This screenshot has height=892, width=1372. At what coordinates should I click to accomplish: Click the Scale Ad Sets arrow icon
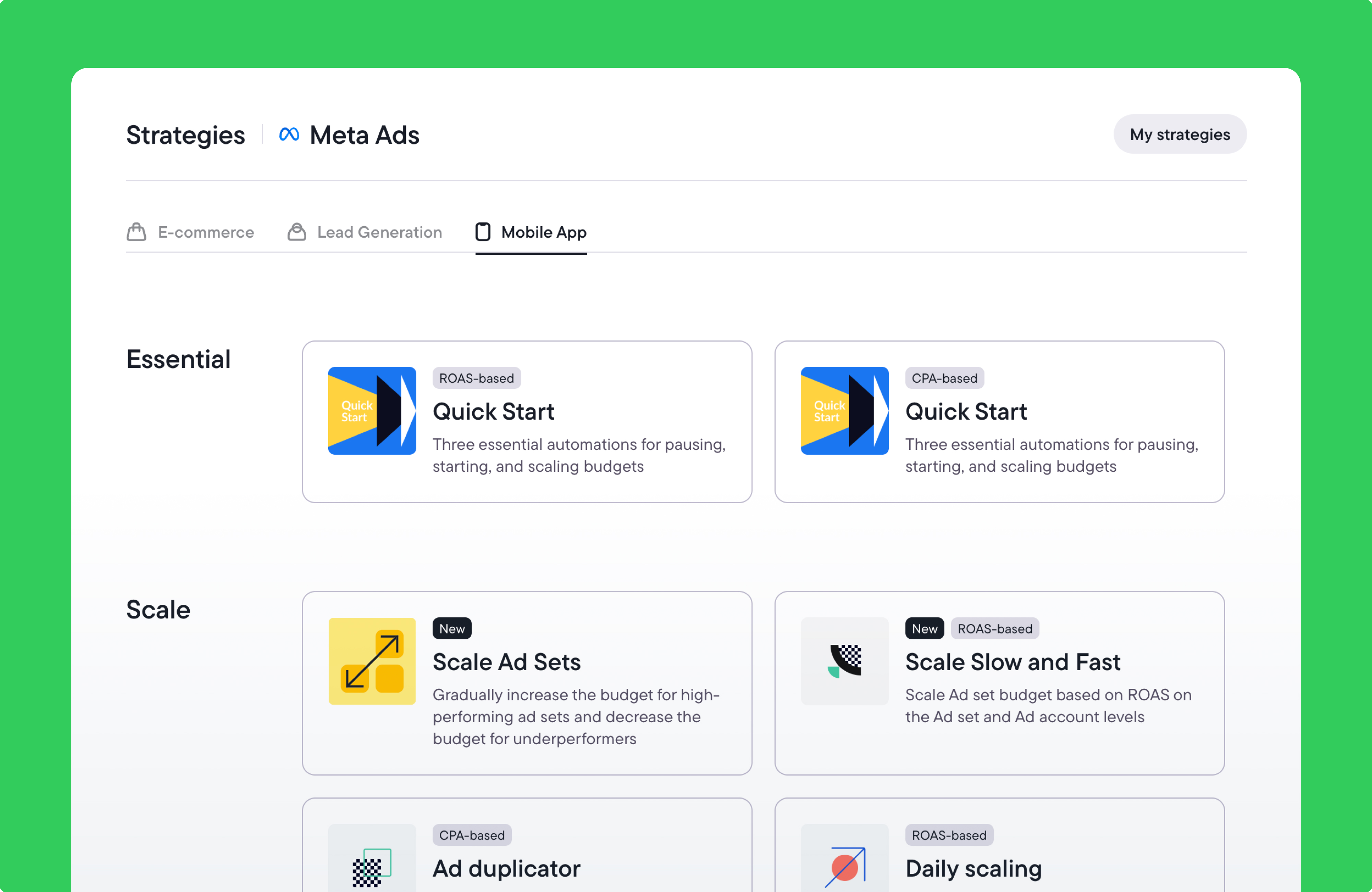point(372,661)
